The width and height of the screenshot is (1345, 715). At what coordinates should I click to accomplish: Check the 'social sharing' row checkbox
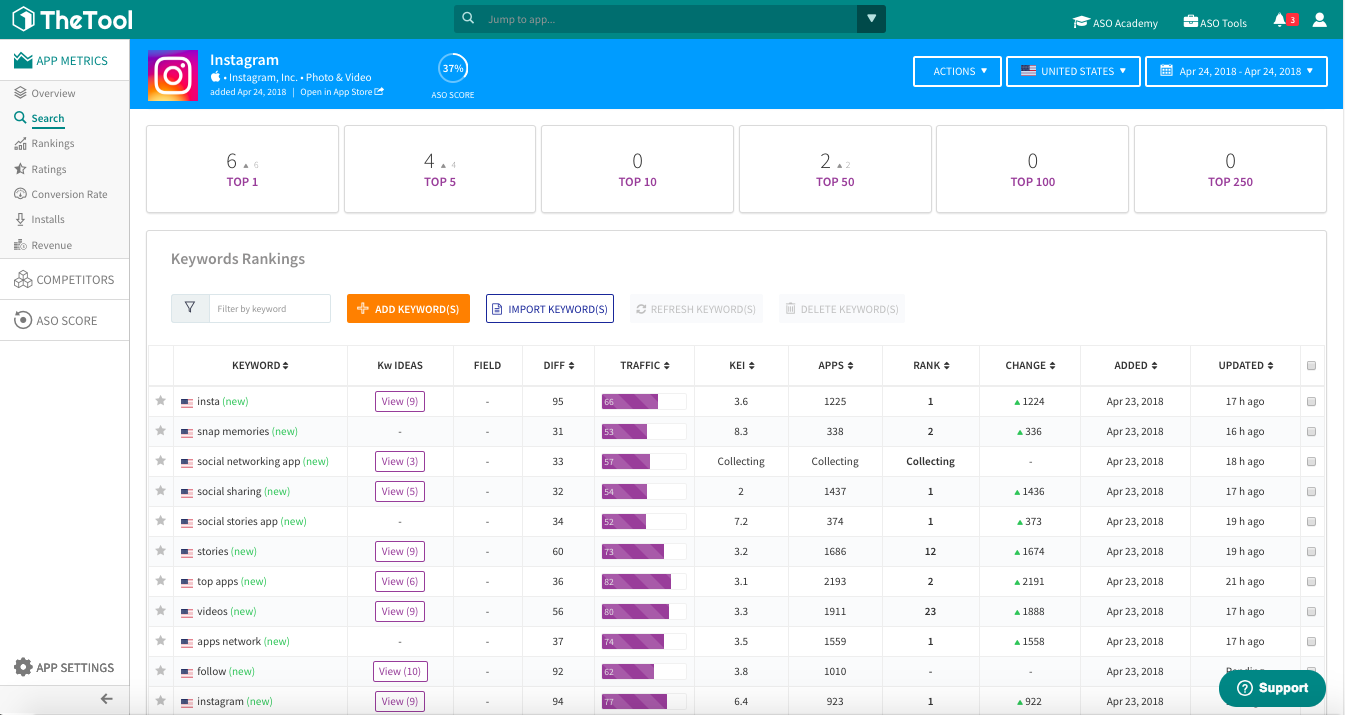click(x=1311, y=492)
